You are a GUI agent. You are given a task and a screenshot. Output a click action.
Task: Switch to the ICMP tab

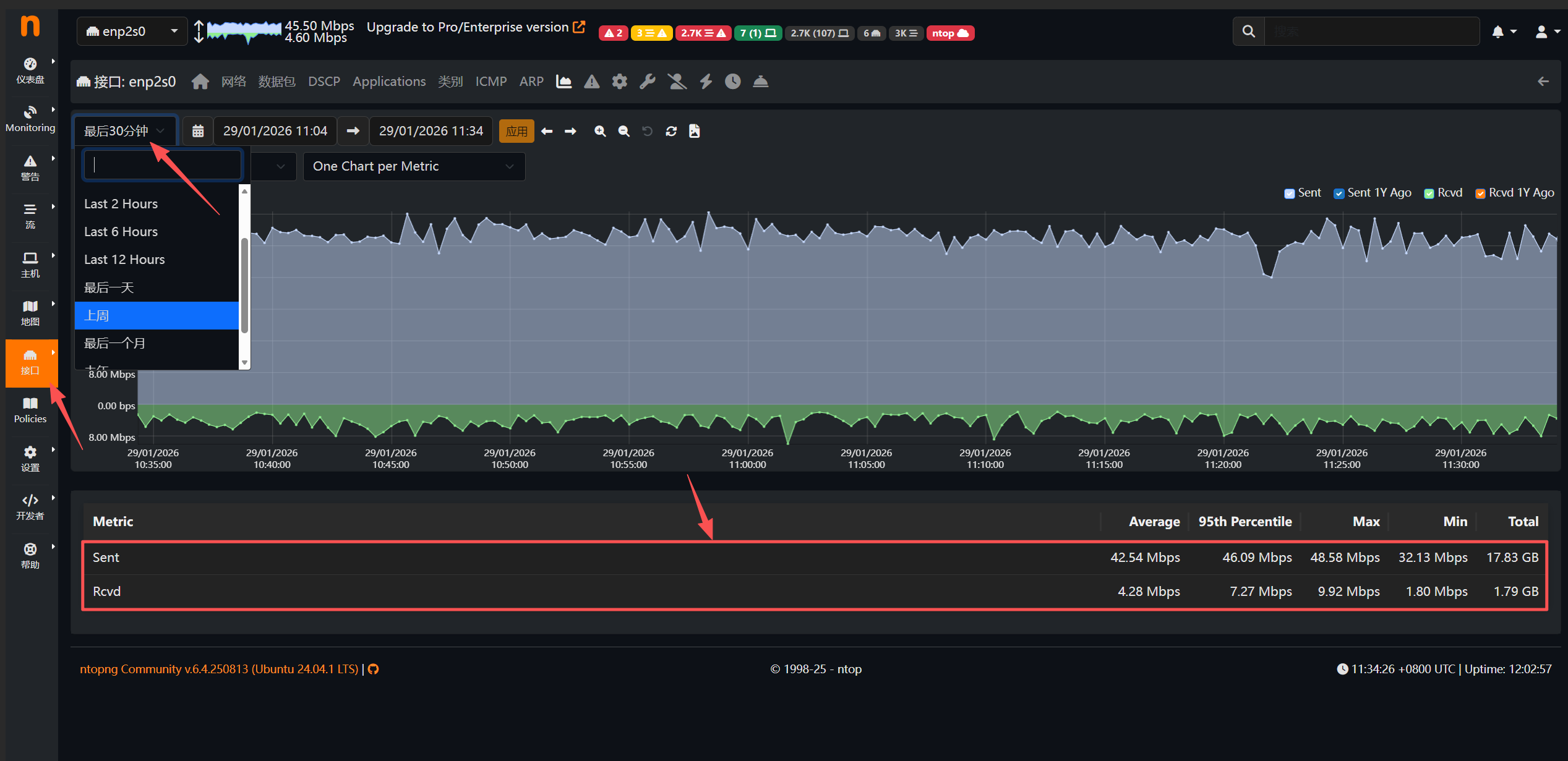coord(491,82)
